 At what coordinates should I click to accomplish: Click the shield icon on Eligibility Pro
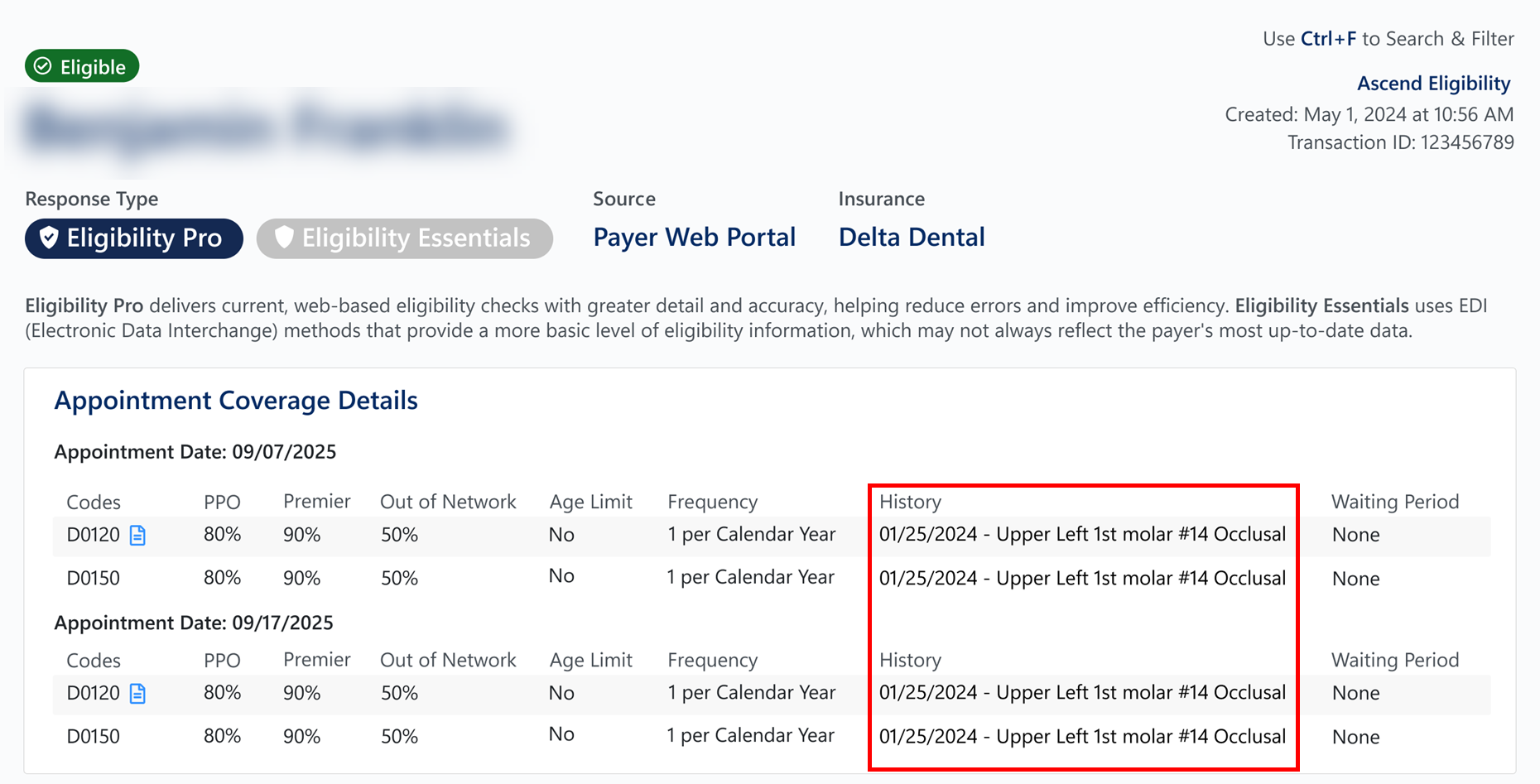click(49, 238)
